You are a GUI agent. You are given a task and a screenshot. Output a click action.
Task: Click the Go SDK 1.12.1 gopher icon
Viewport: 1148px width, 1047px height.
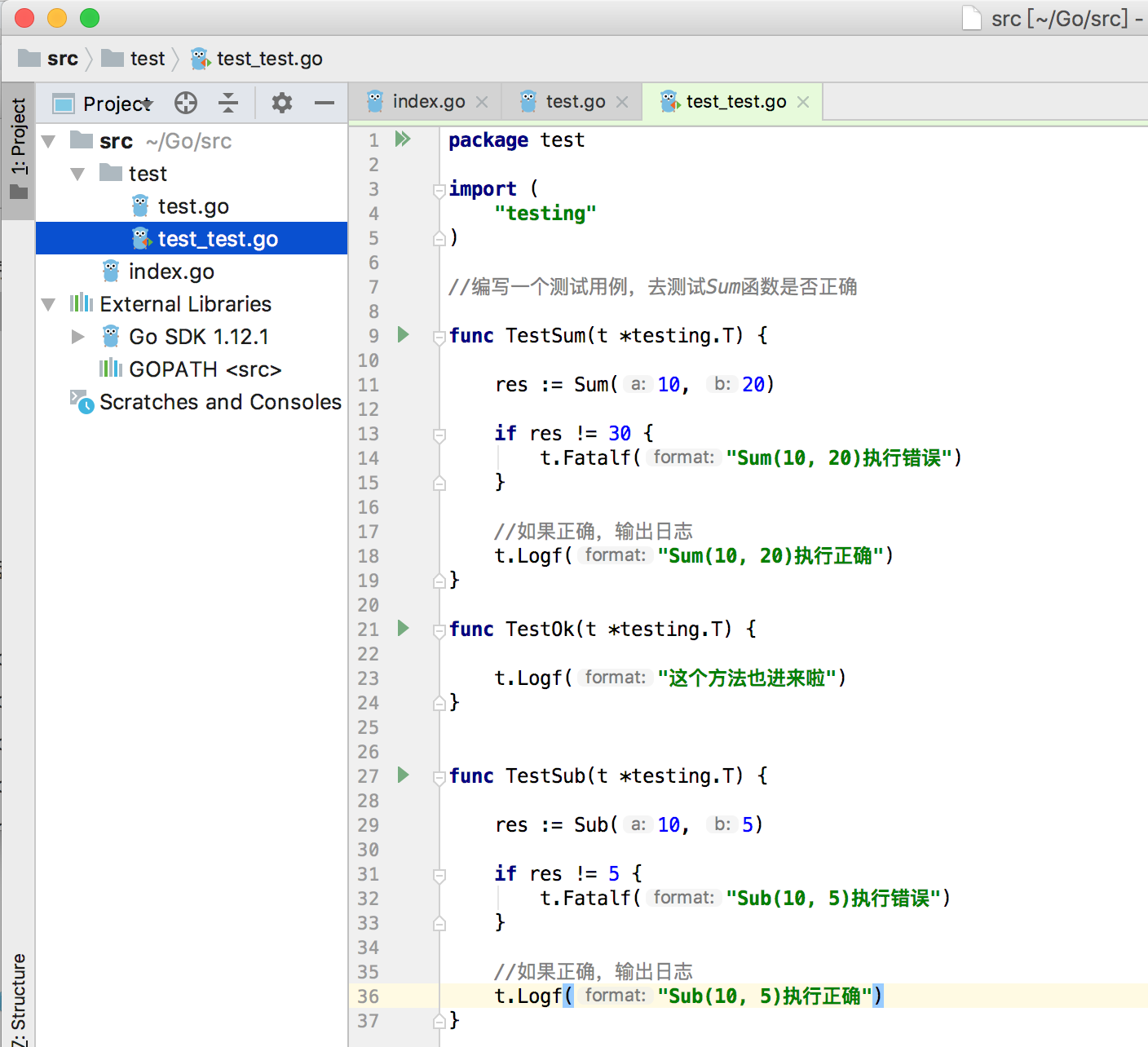(111, 336)
